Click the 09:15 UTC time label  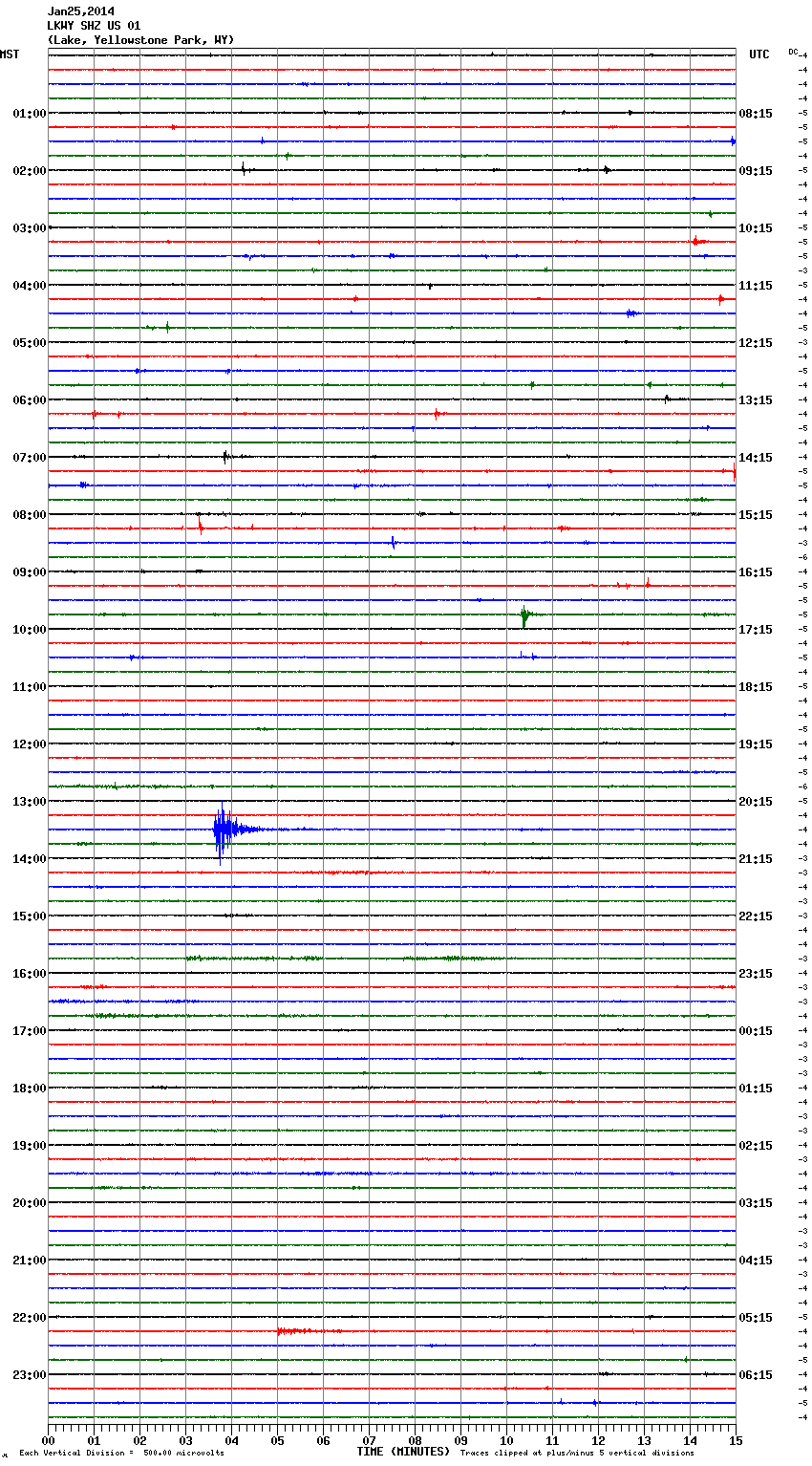point(756,171)
